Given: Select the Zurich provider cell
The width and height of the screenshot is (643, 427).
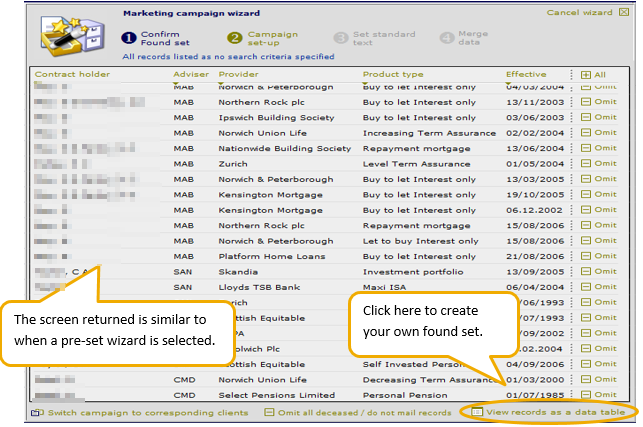Looking at the screenshot, I should tap(233, 164).
